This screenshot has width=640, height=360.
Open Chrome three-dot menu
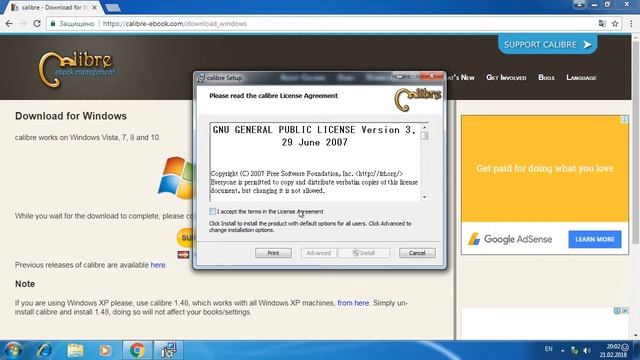click(x=631, y=24)
